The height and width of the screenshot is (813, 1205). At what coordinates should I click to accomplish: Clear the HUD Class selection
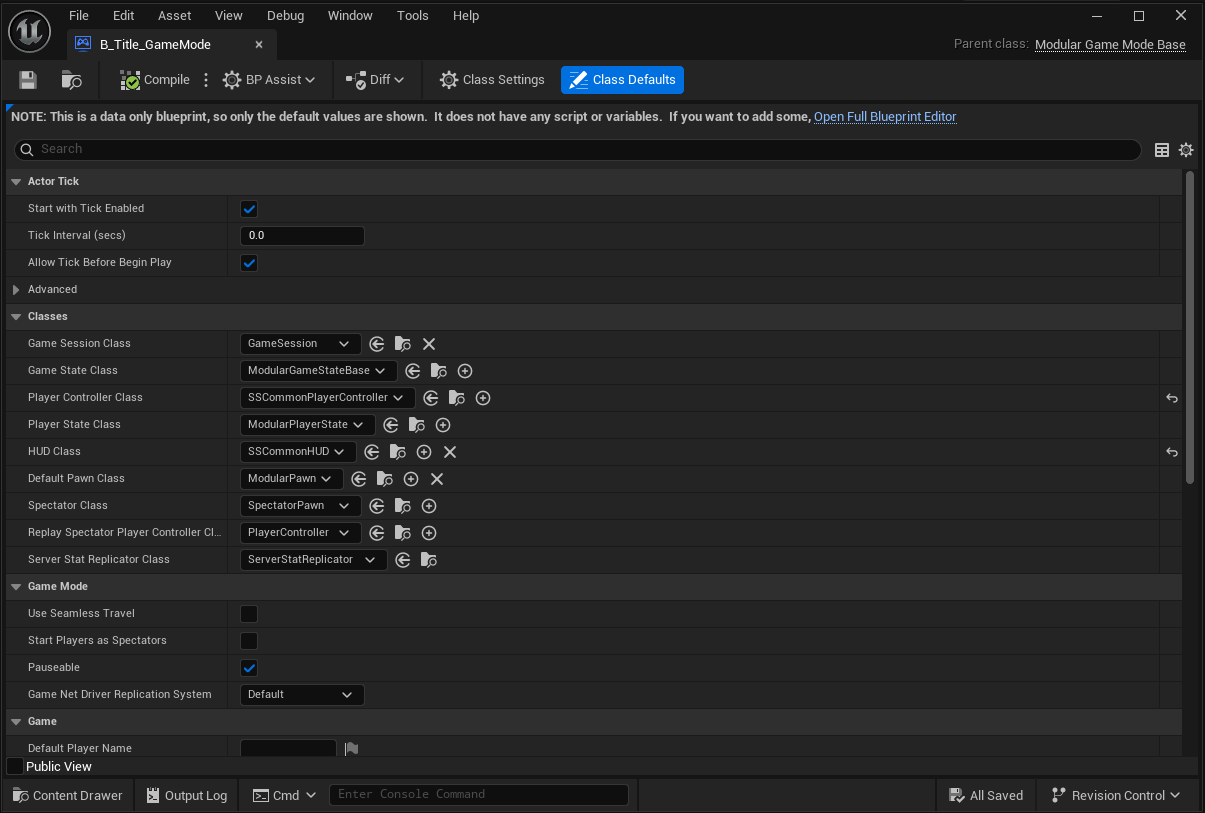(449, 452)
